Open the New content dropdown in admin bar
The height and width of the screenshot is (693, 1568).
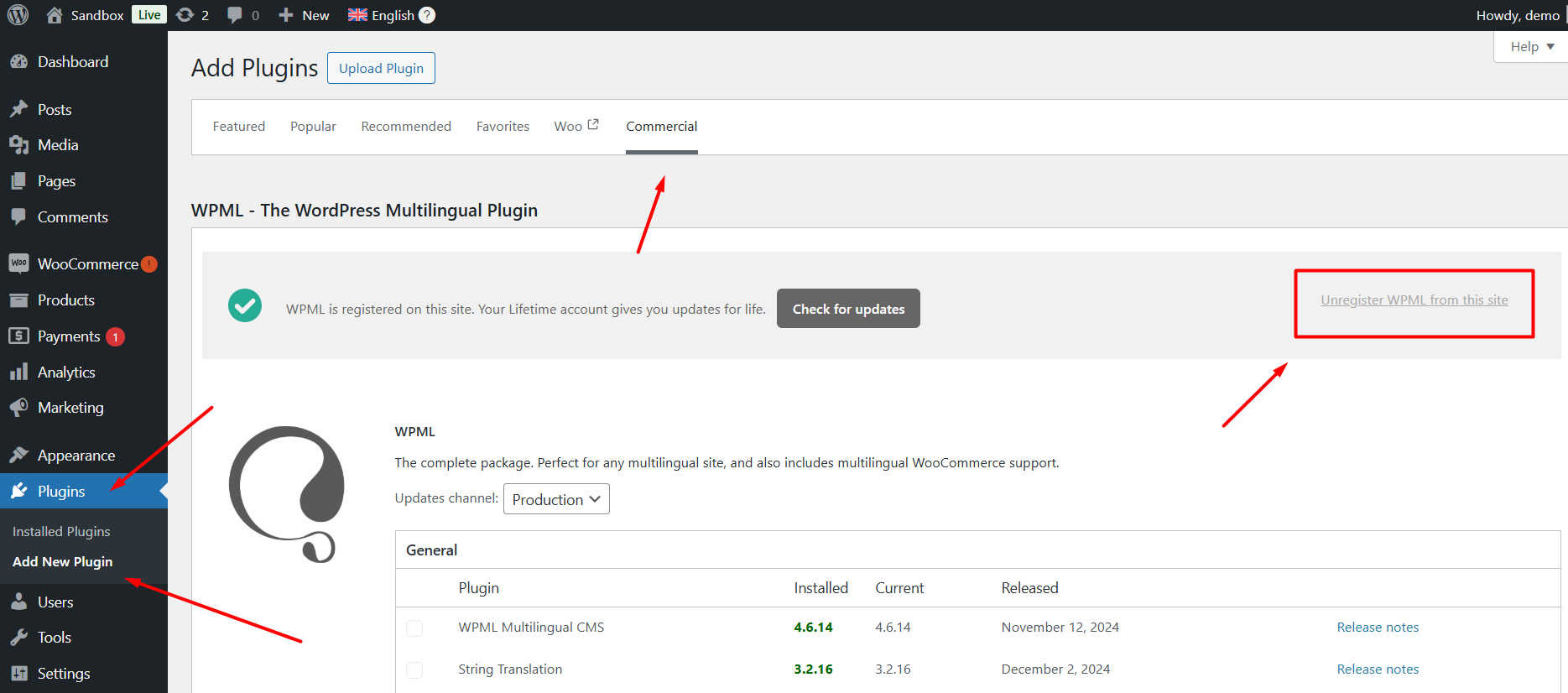pos(304,15)
